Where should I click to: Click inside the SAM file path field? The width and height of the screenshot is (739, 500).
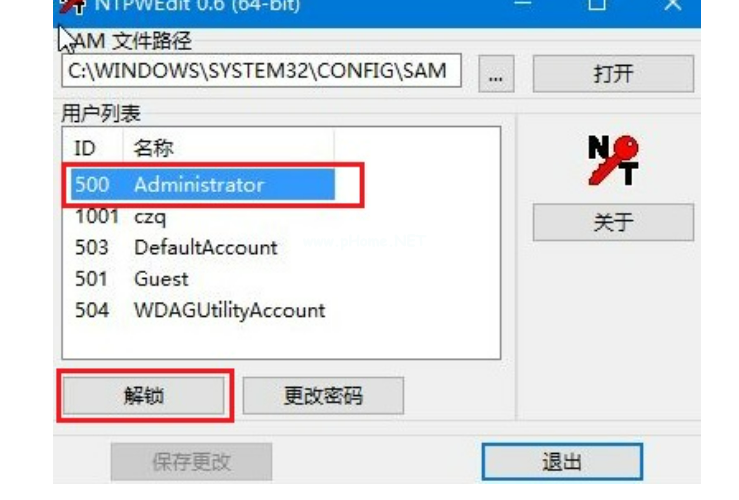point(261,71)
